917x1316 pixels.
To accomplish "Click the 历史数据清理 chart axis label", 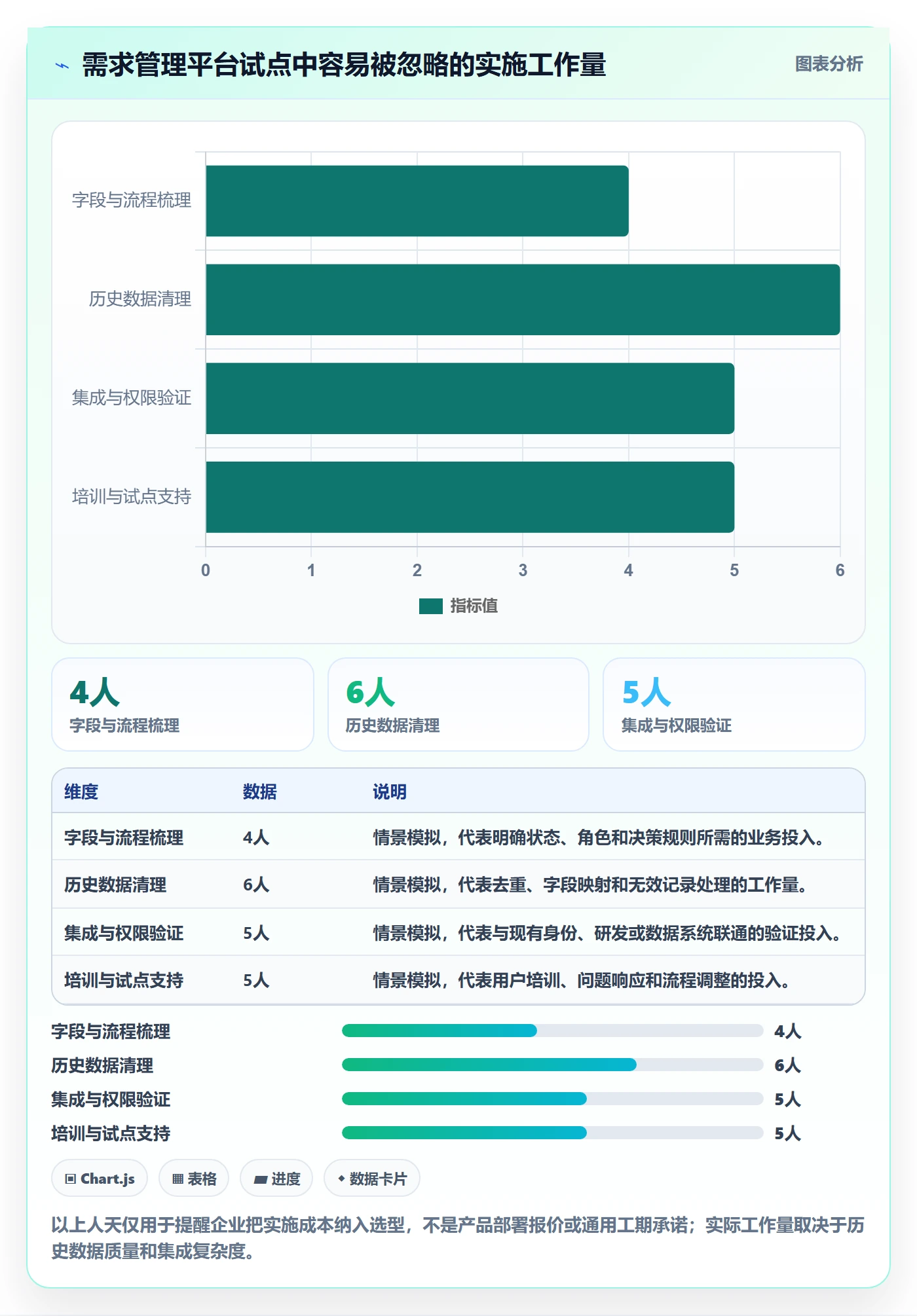I will coord(140,299).
